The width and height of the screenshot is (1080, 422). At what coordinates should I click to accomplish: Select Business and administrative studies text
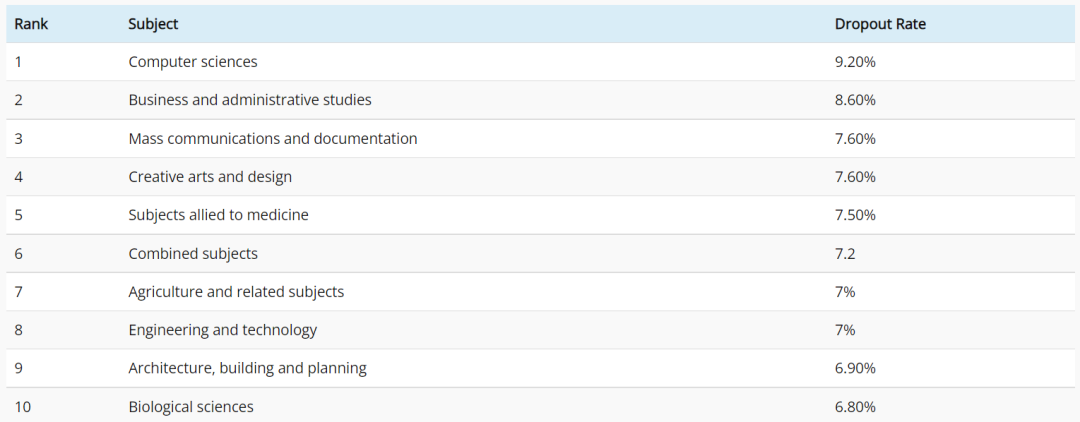pos(250,100)
